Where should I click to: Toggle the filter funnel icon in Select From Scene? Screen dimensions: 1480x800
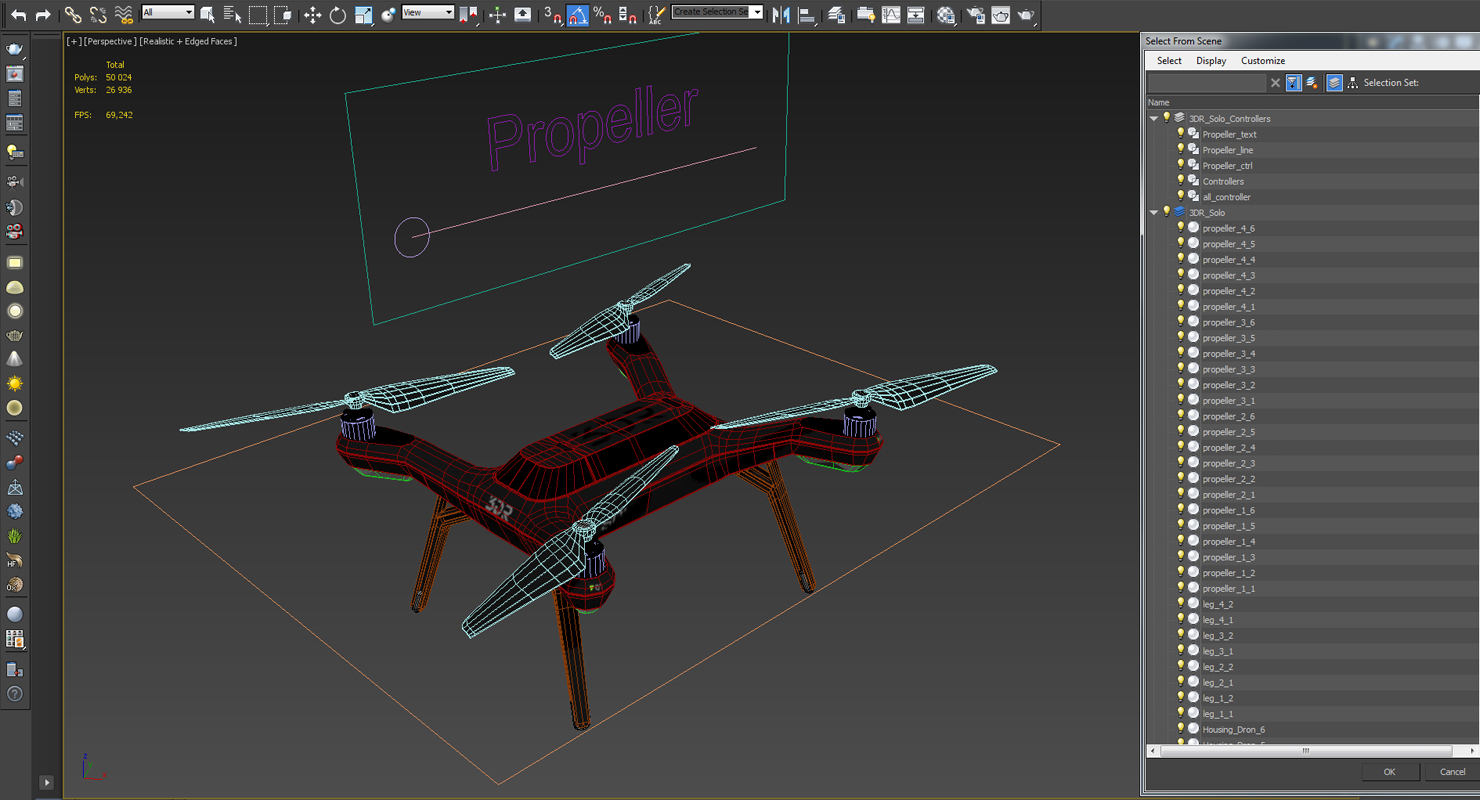(1293, 83)
